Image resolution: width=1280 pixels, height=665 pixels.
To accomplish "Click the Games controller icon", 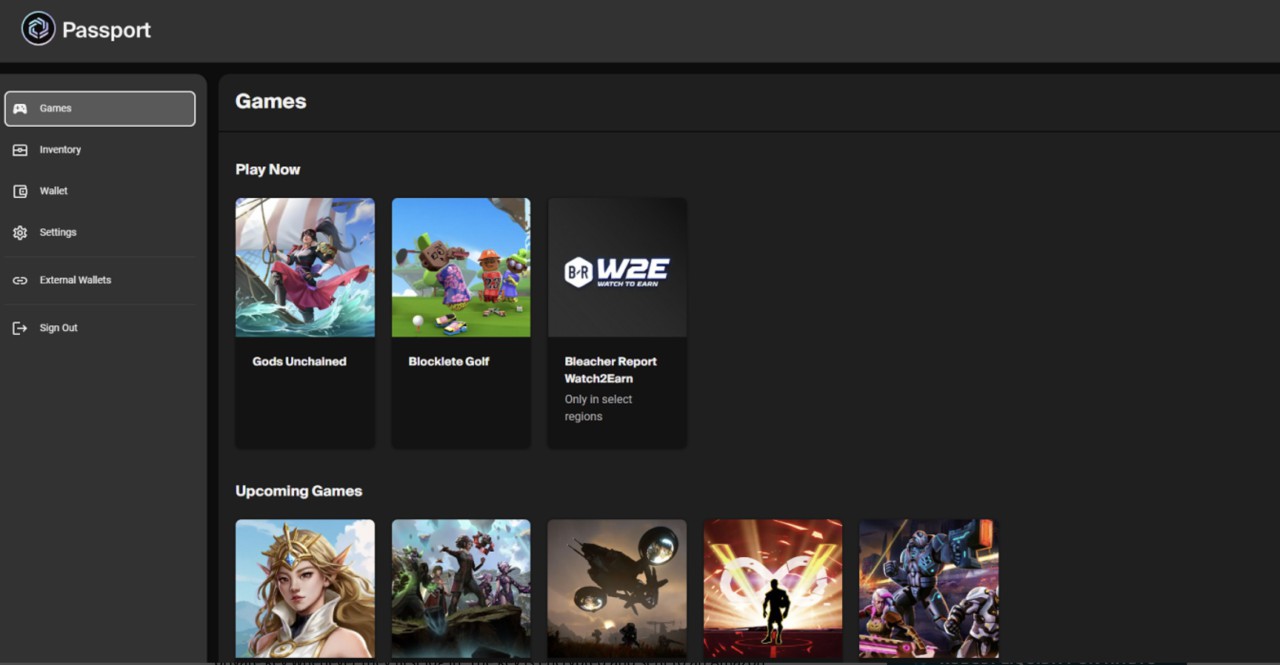I will coord(20,108).
